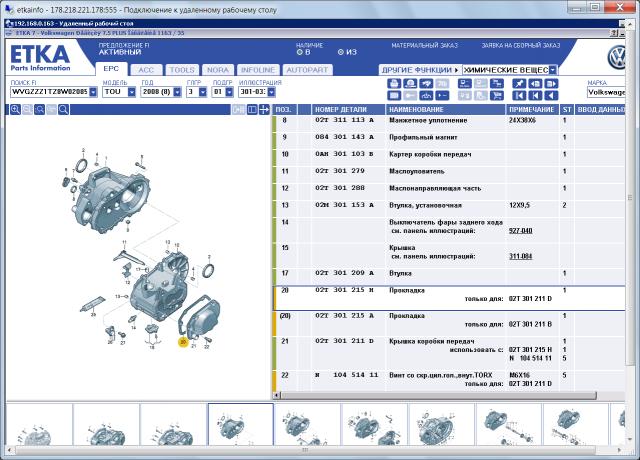Click ЗАЯВКА НА СБОРНЫЙ ЗАКАЗ header link
Viewport: 640px width, 460px height.
[521, 45]
